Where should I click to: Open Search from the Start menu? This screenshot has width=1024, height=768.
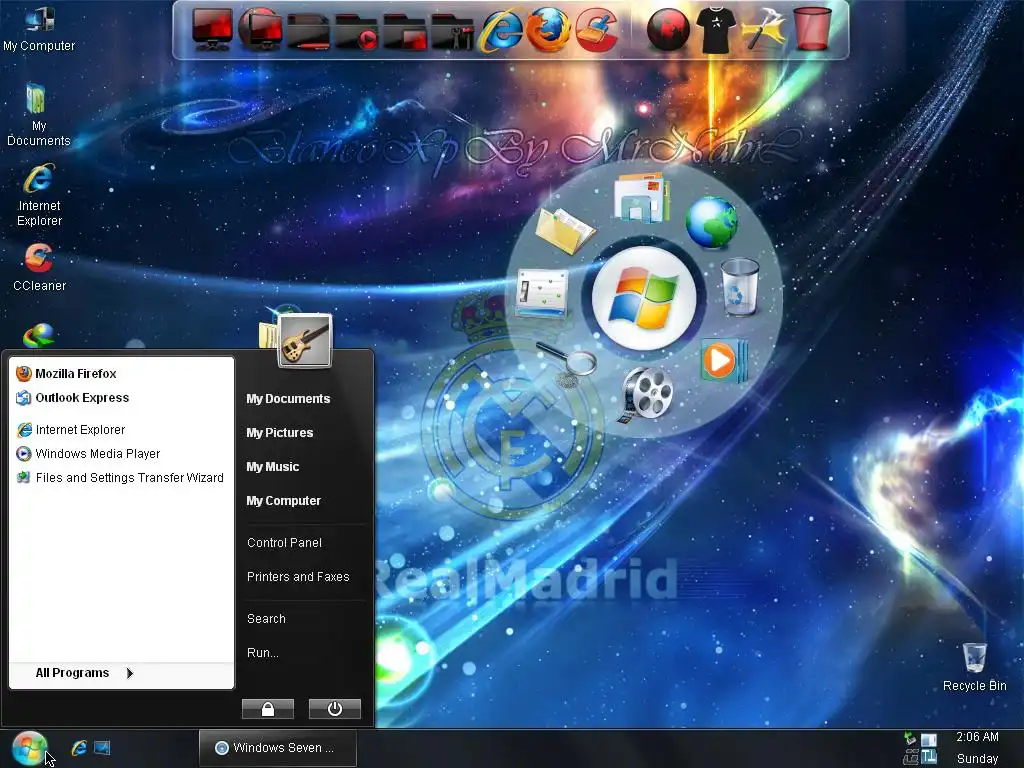pos(266,618)
